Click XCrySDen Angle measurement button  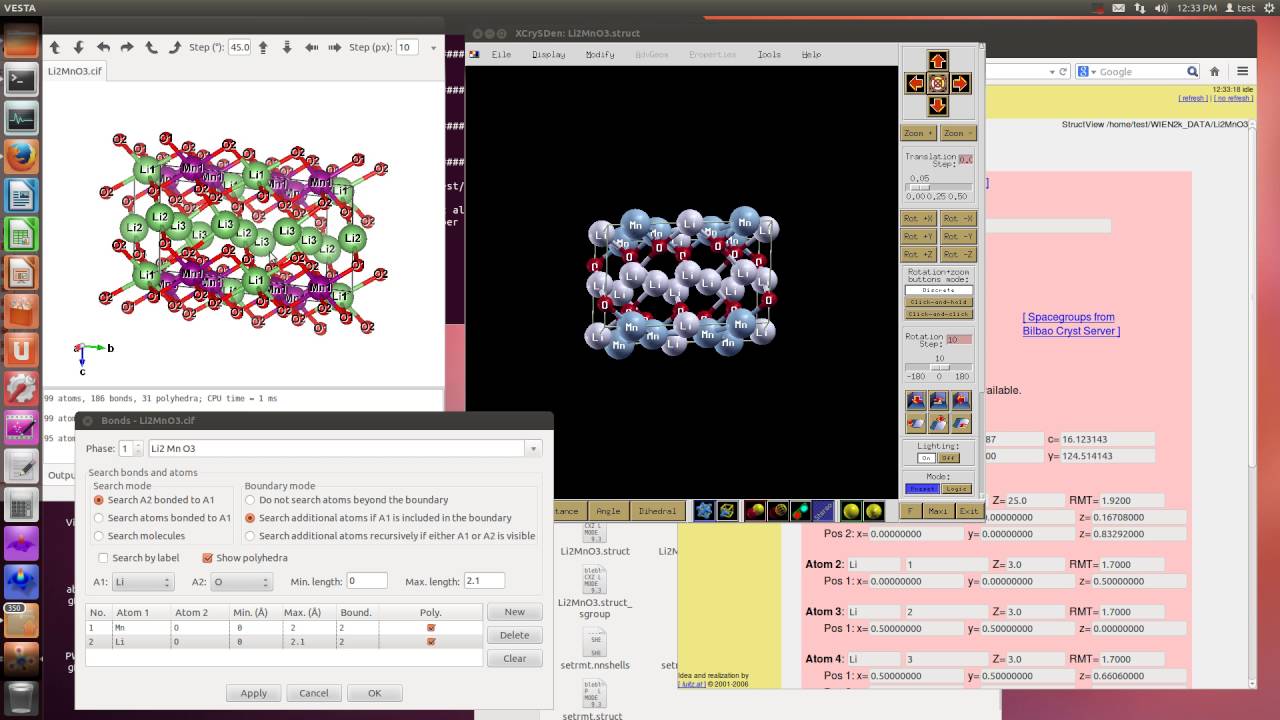click(608, 511)
